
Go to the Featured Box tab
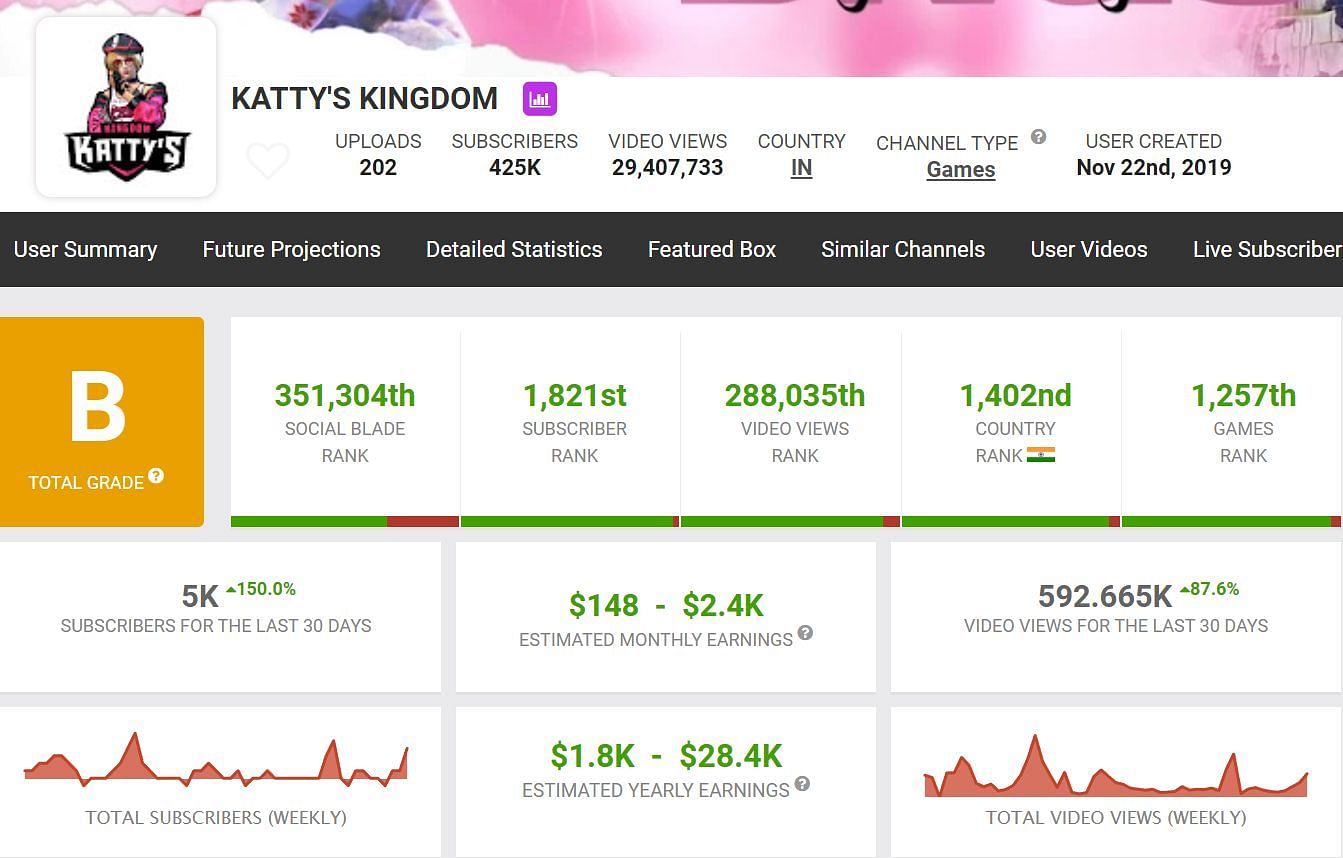(x=712, y=249)
